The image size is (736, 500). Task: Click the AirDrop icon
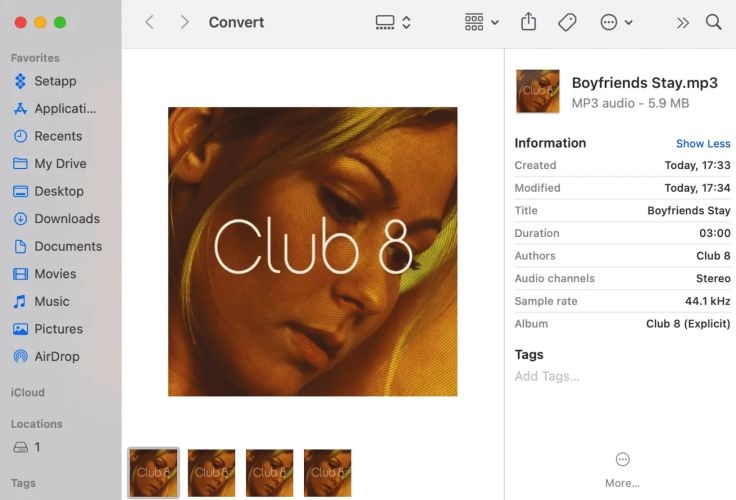(20, 357)
